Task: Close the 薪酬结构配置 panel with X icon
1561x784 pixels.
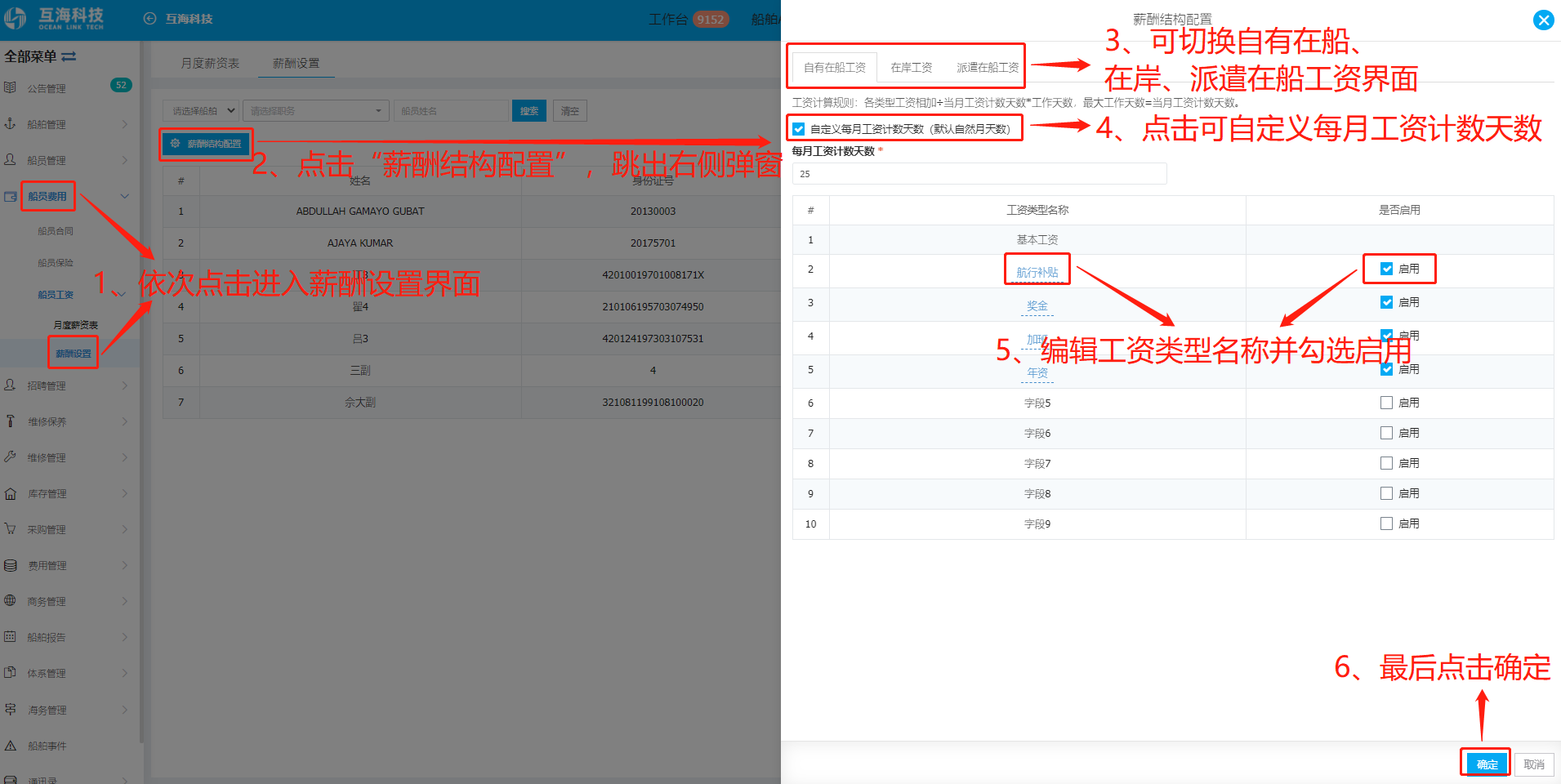Action: coord(1543,20)
